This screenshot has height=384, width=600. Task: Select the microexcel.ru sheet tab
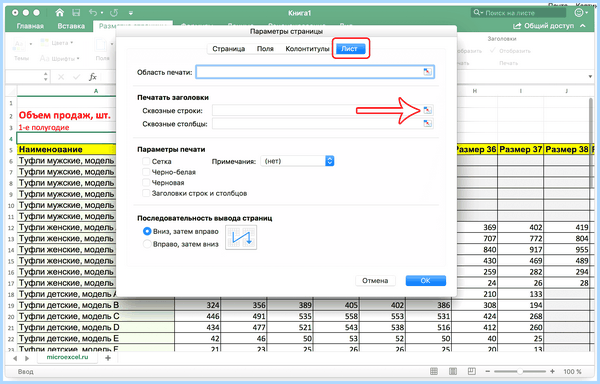(67, 357)
